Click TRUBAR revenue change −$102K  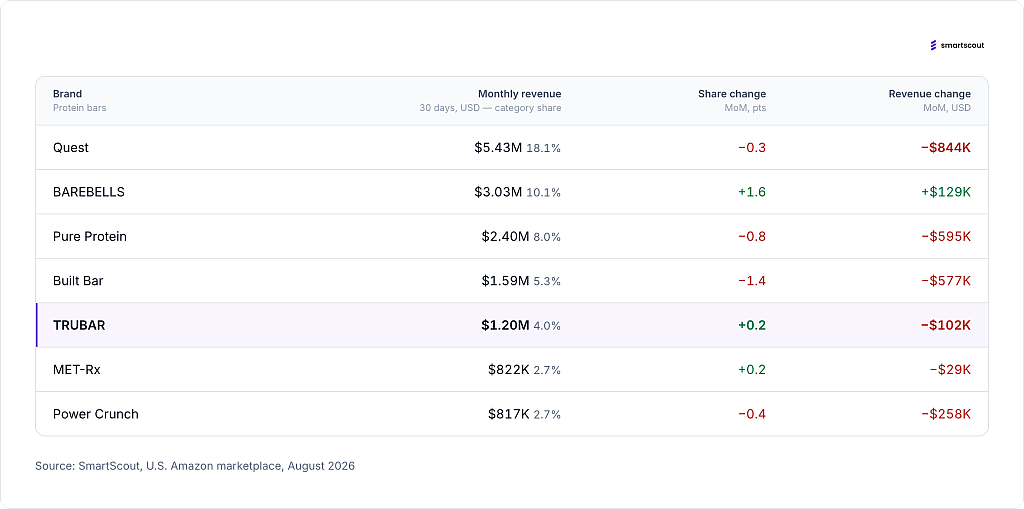coord(946,325)
